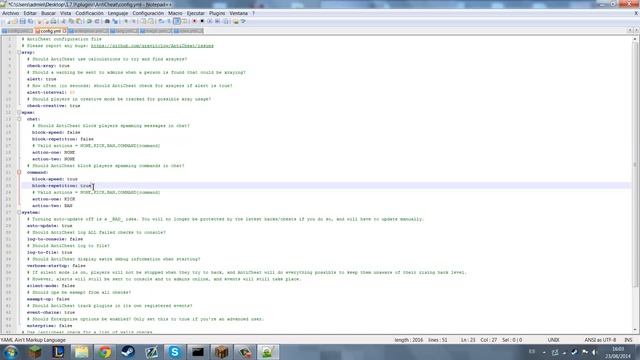This screenshot has width=640, height=360.
Task: Click the Undo toolbar icon
Action: pos(89,21)
